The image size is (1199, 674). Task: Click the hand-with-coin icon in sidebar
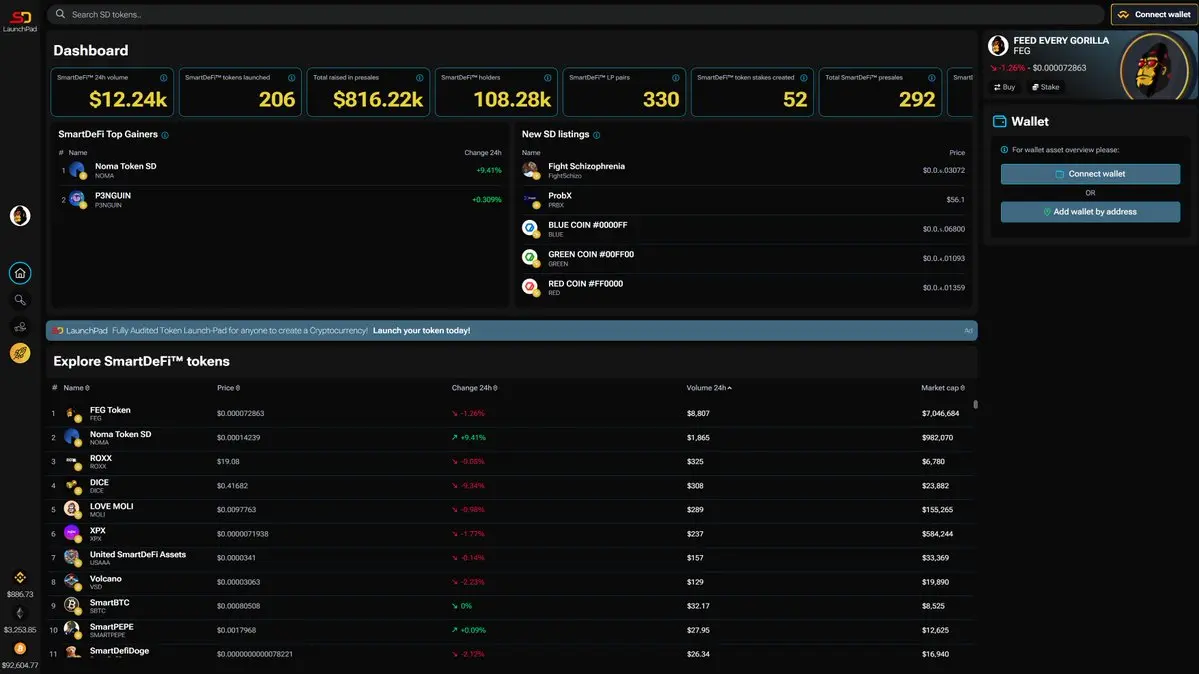[20, 326]
